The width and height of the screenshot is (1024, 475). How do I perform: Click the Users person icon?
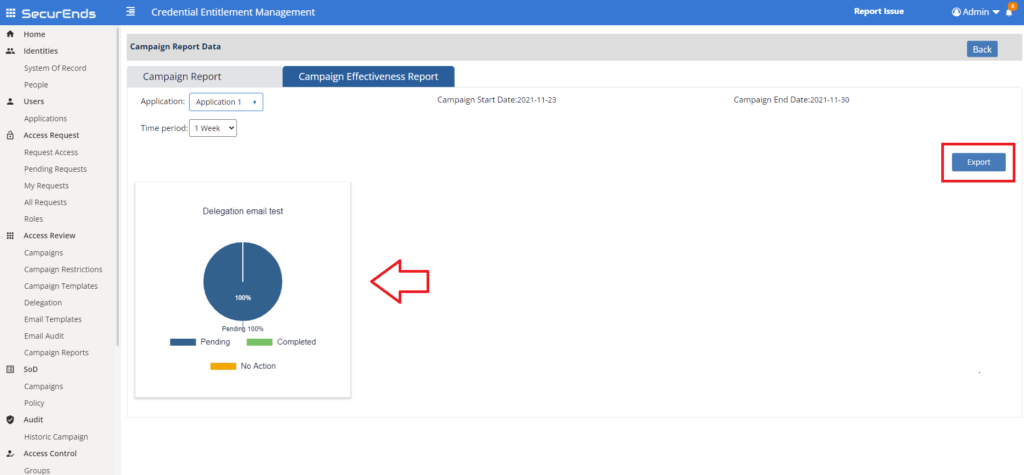(x=10, y=102)
